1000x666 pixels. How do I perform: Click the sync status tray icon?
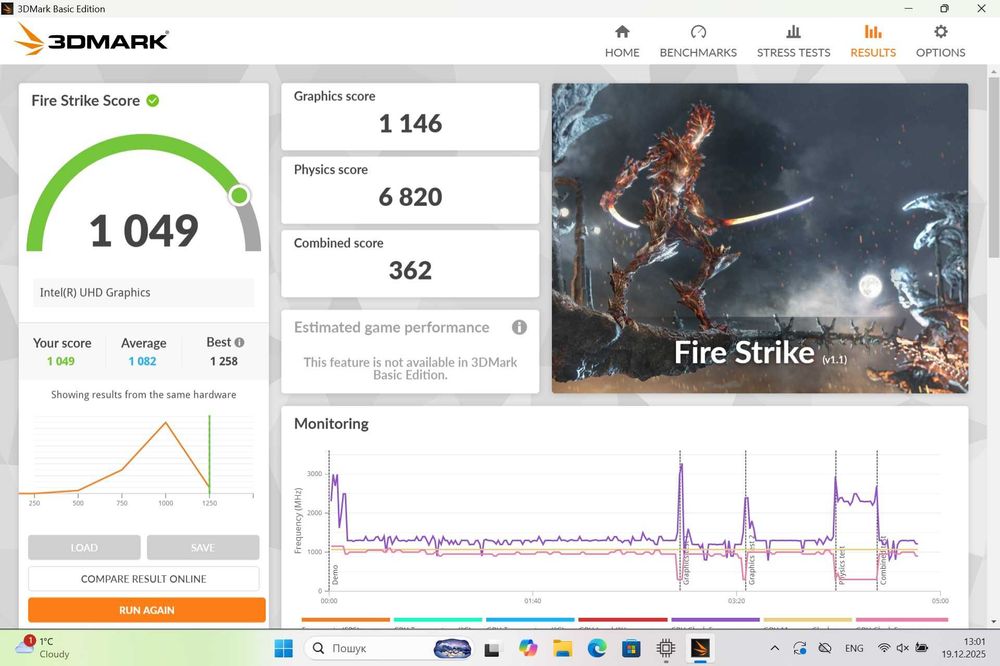pos(800,648)
